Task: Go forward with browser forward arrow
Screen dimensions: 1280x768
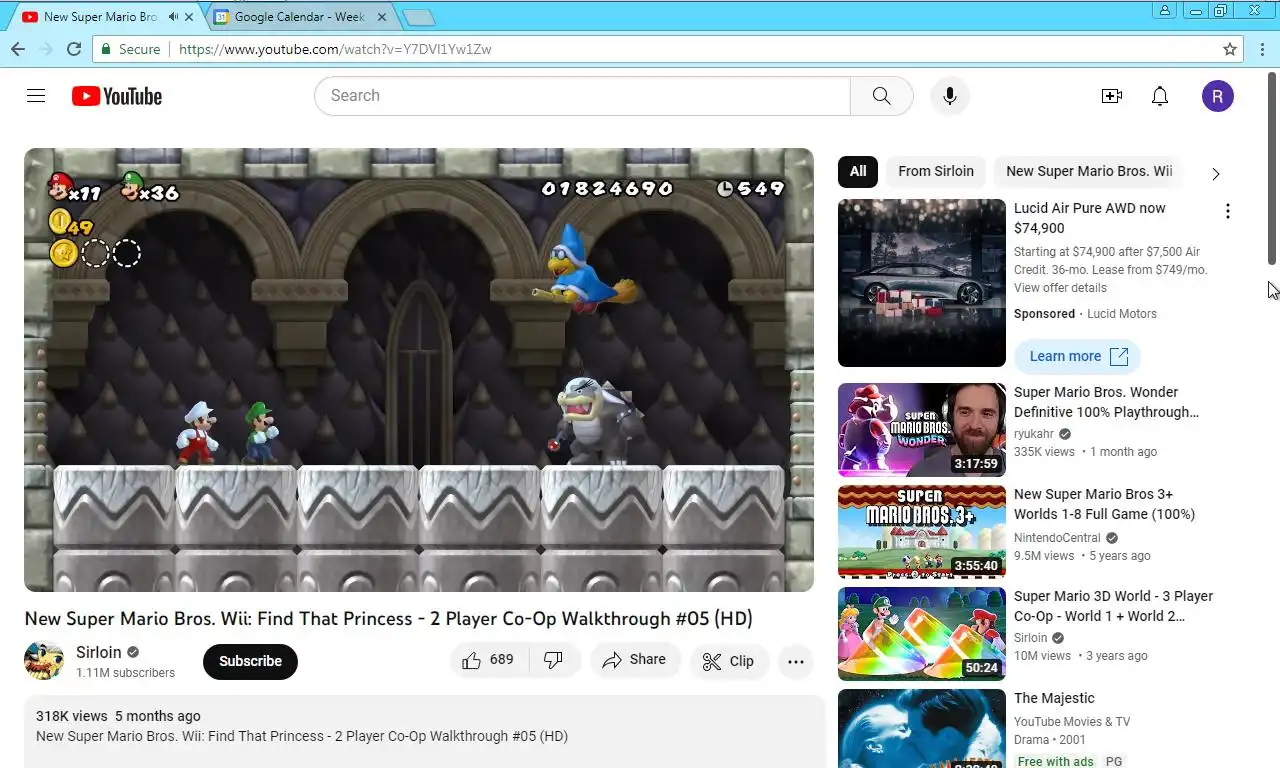Action: 45,49
